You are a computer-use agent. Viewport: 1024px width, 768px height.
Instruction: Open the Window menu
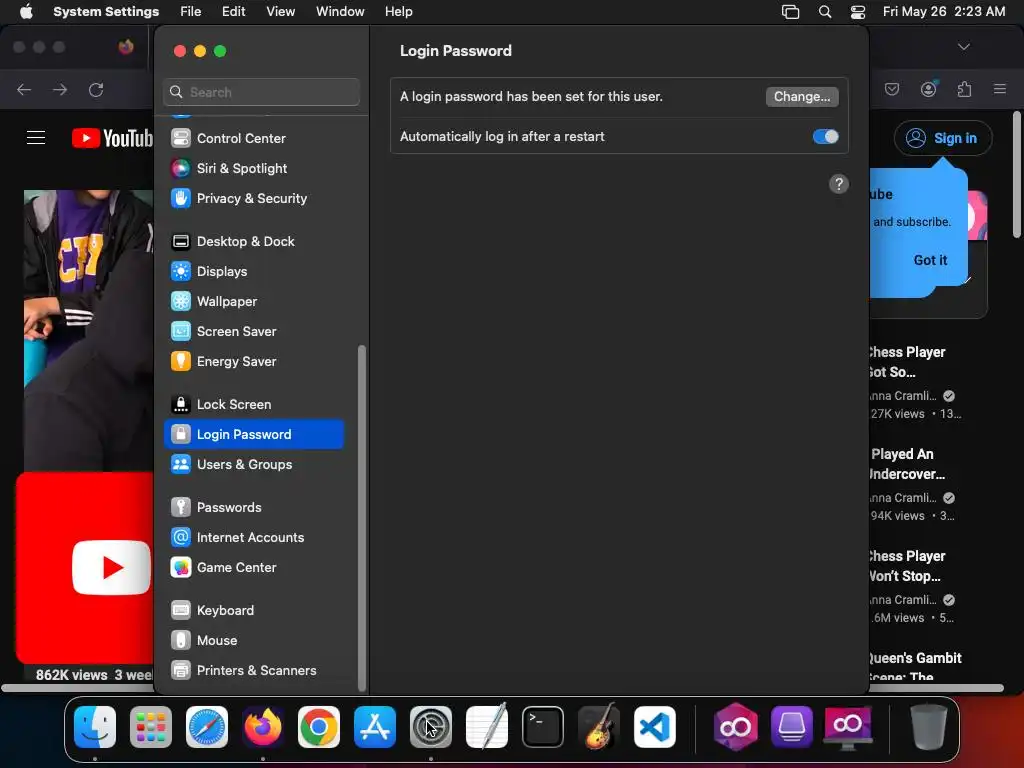(340, 12)
